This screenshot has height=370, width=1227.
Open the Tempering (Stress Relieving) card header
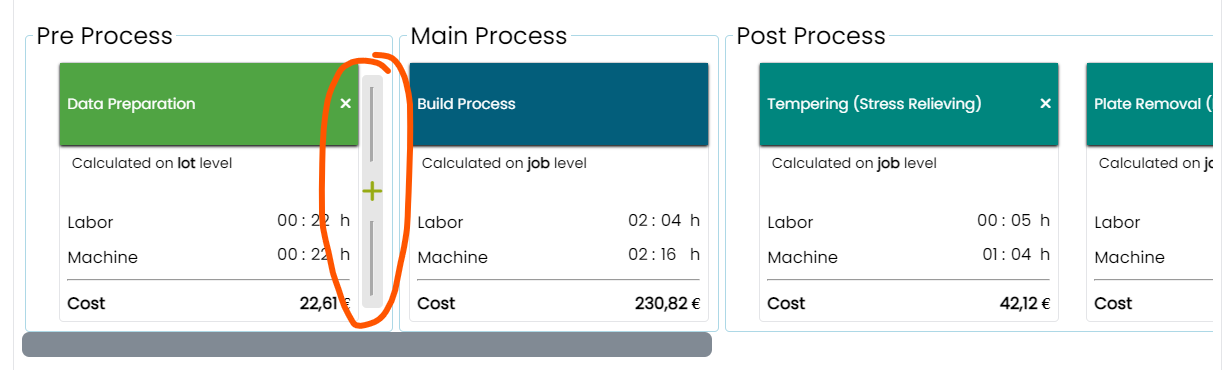909,104
